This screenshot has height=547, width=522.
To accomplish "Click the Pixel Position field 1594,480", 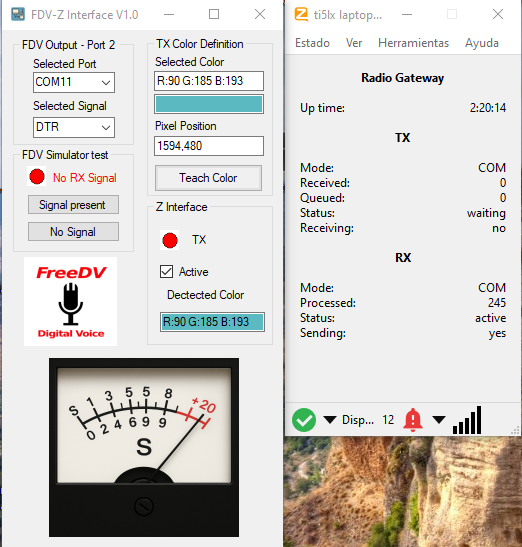I will tap(209, 146).
